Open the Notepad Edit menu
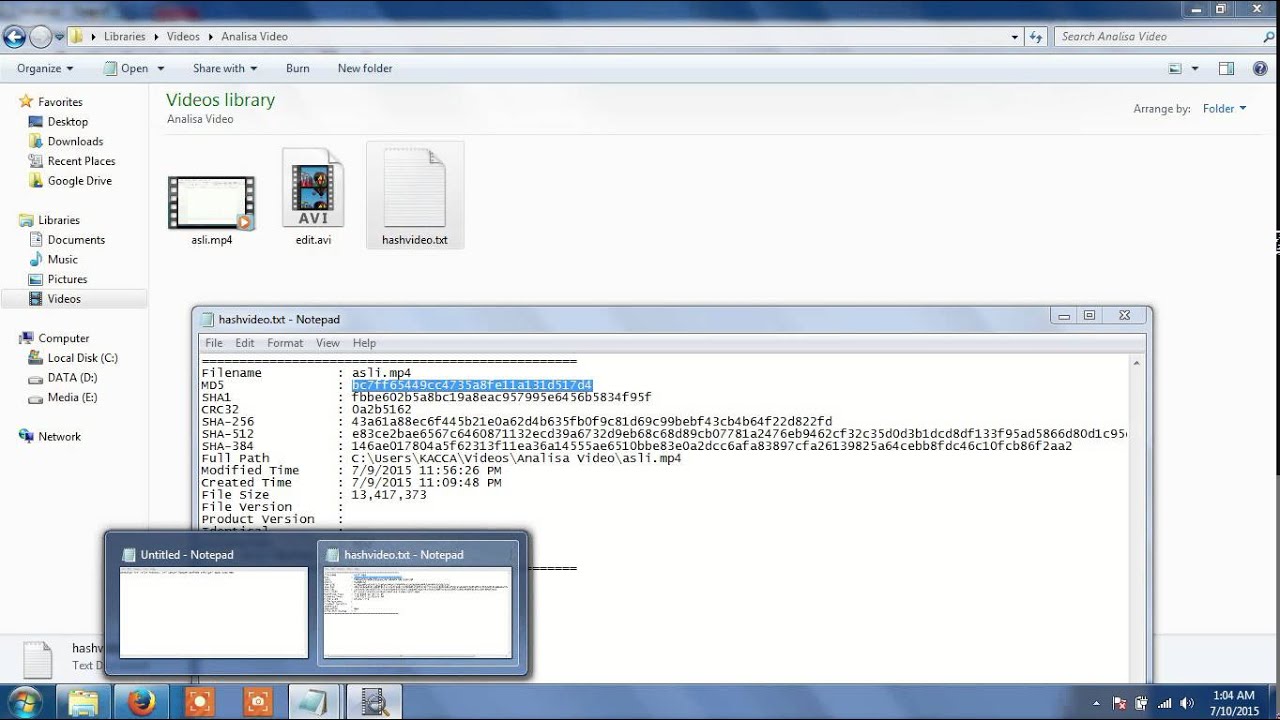This screenshot has width=1280, height=720. [245, 343]
